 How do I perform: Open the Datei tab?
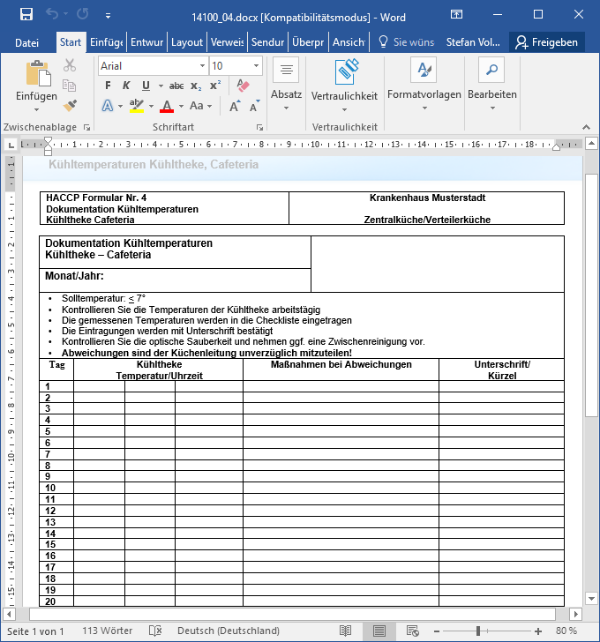[x=27, y=43]
